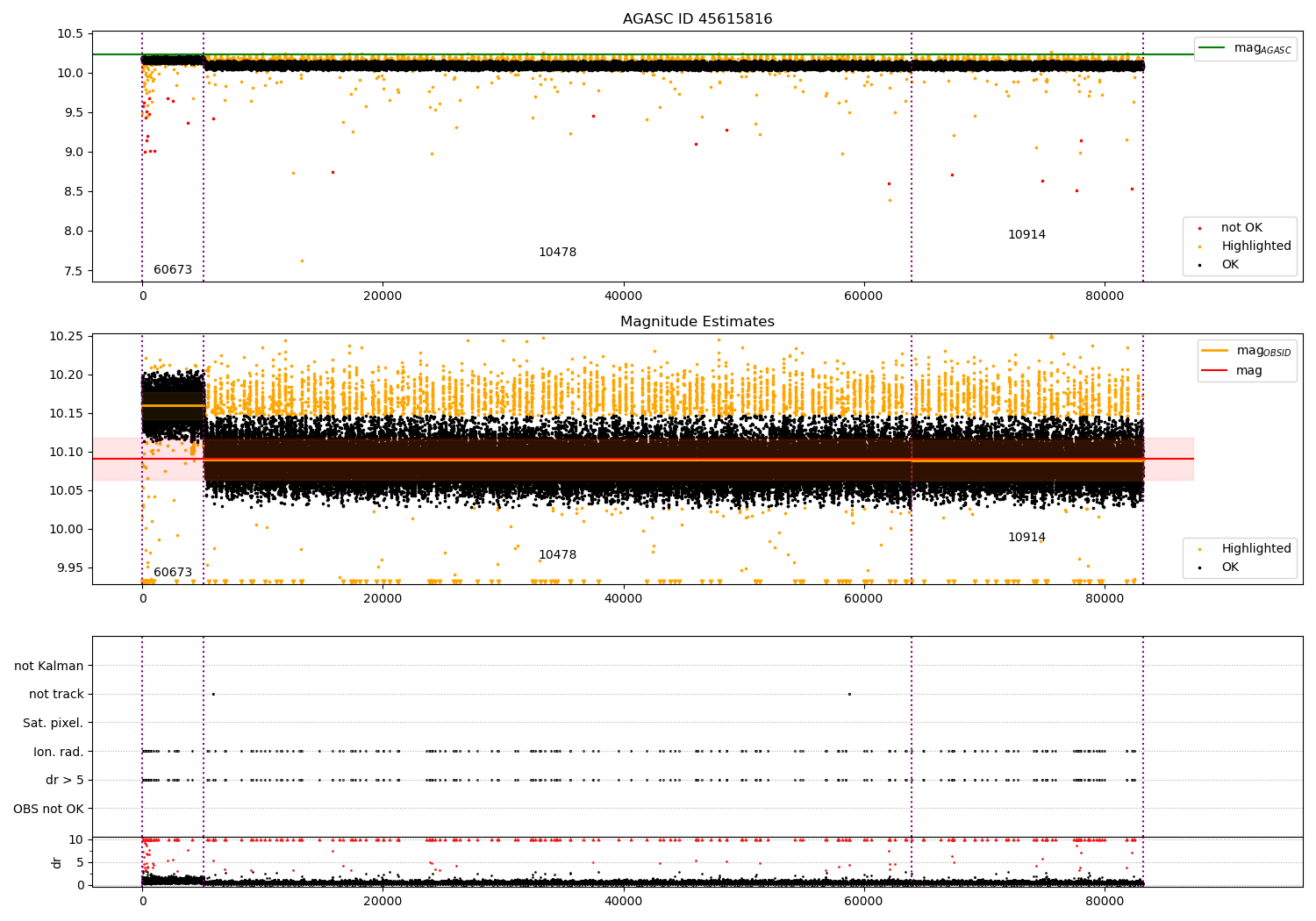Click the '9.0' y-tick of the top plot
Image resolution: width=1316 pixels, height=921 pixels.
(74, 152)
